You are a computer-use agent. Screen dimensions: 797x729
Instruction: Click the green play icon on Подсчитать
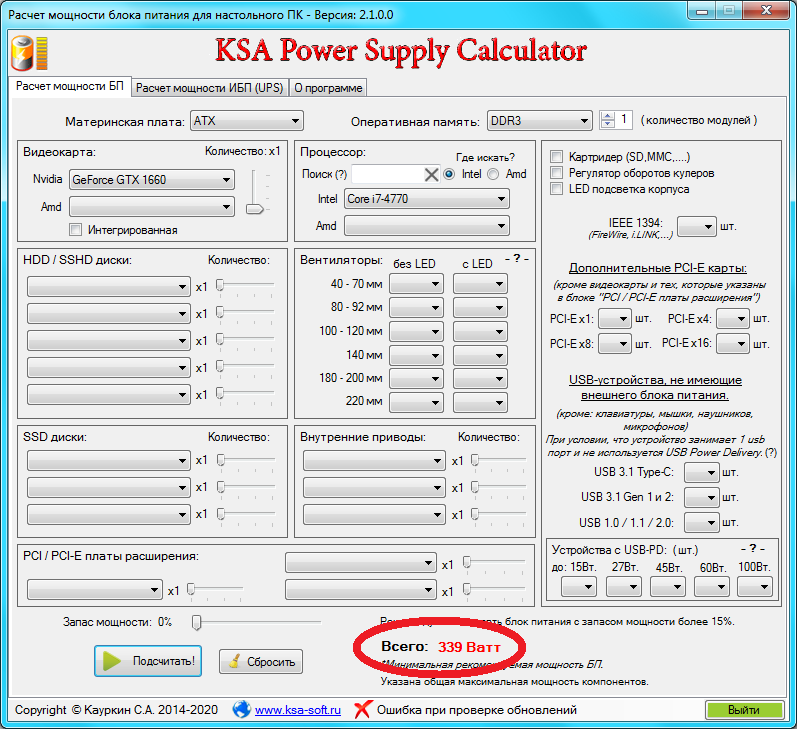pos(114,661)
